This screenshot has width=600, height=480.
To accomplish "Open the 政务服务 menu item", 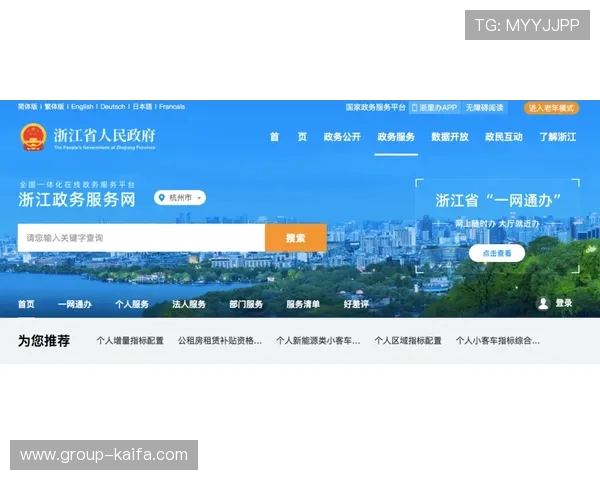I will [x=396, y=137].
